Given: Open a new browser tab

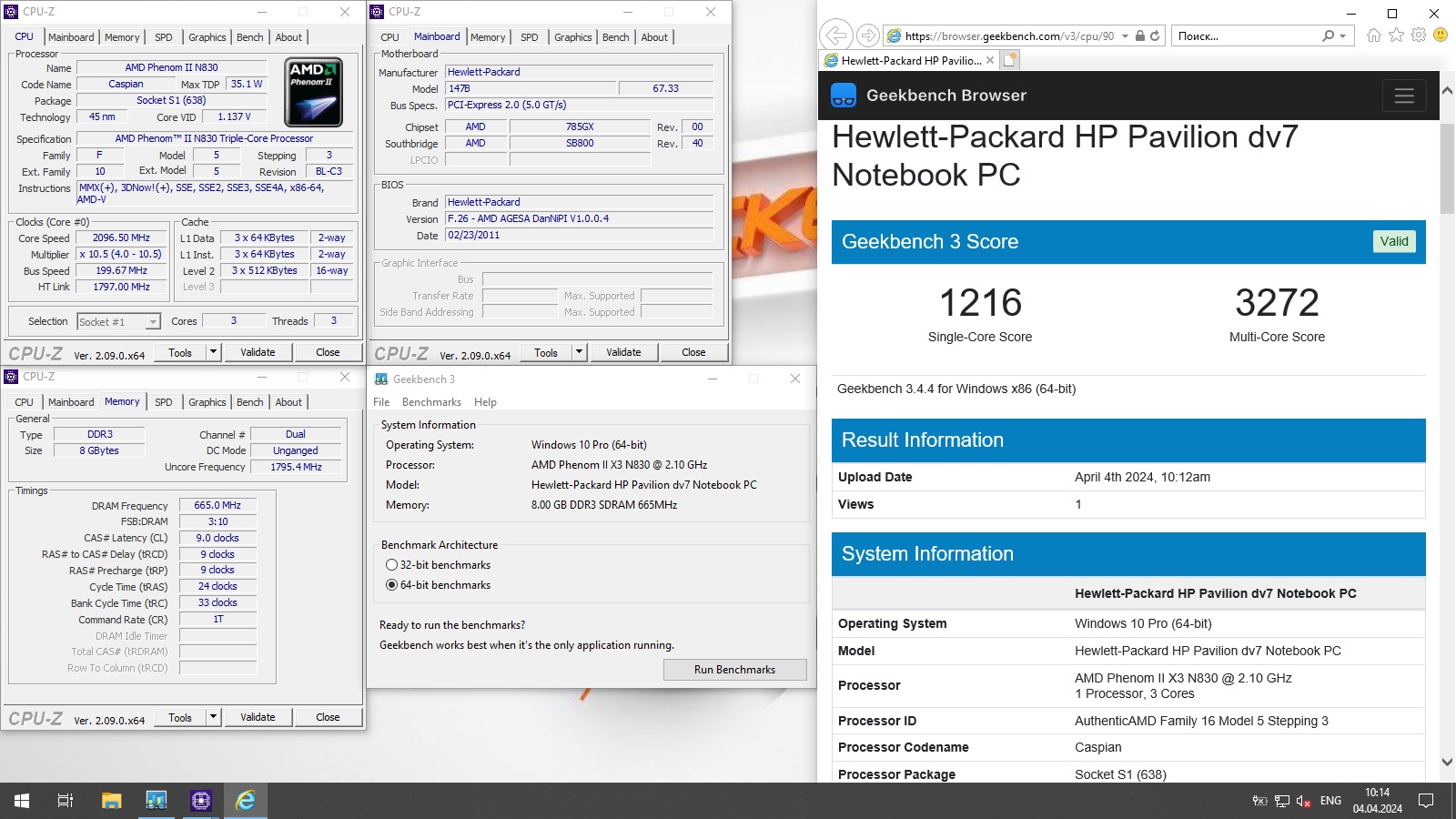Looking at the screenshot, I should coord(1010,60).
